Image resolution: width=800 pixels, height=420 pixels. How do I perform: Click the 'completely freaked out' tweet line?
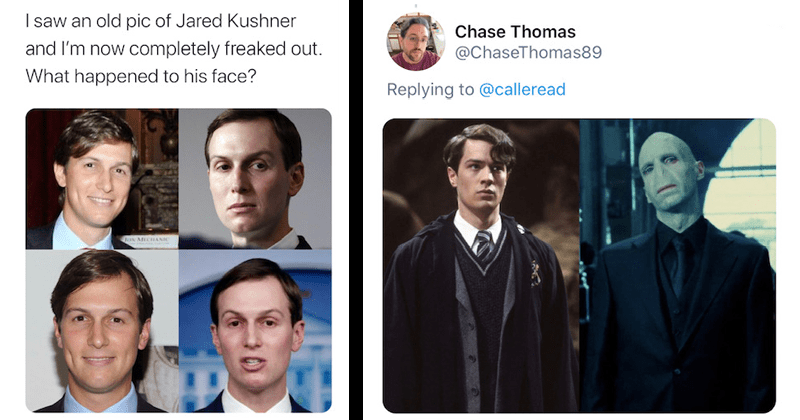174,48
